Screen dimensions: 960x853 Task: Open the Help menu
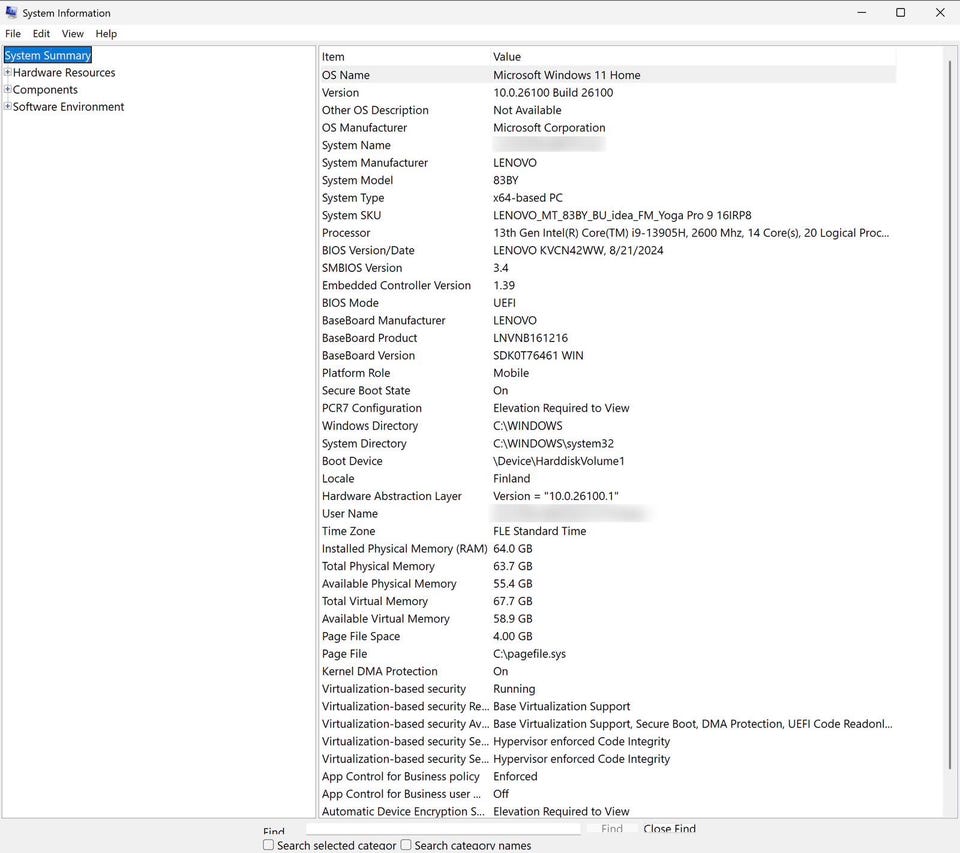pos(106,34)
